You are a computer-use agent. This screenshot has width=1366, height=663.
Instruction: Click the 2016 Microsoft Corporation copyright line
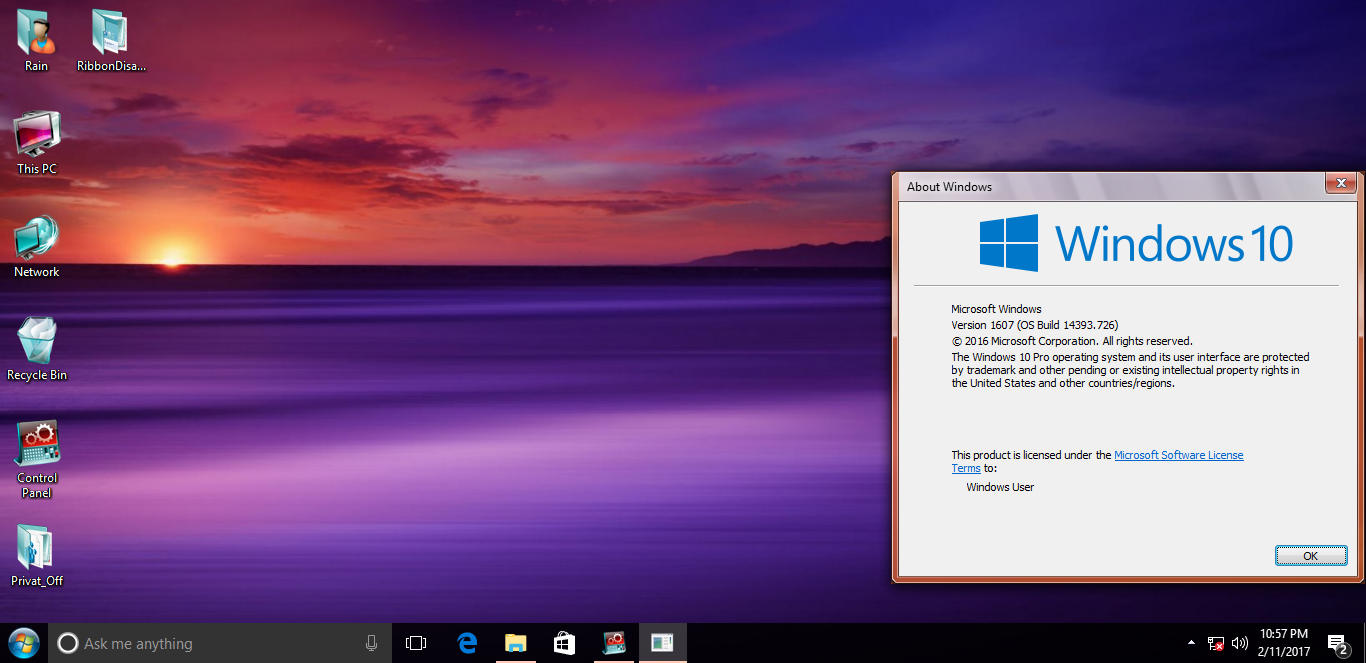click(x=1072, y=341)
